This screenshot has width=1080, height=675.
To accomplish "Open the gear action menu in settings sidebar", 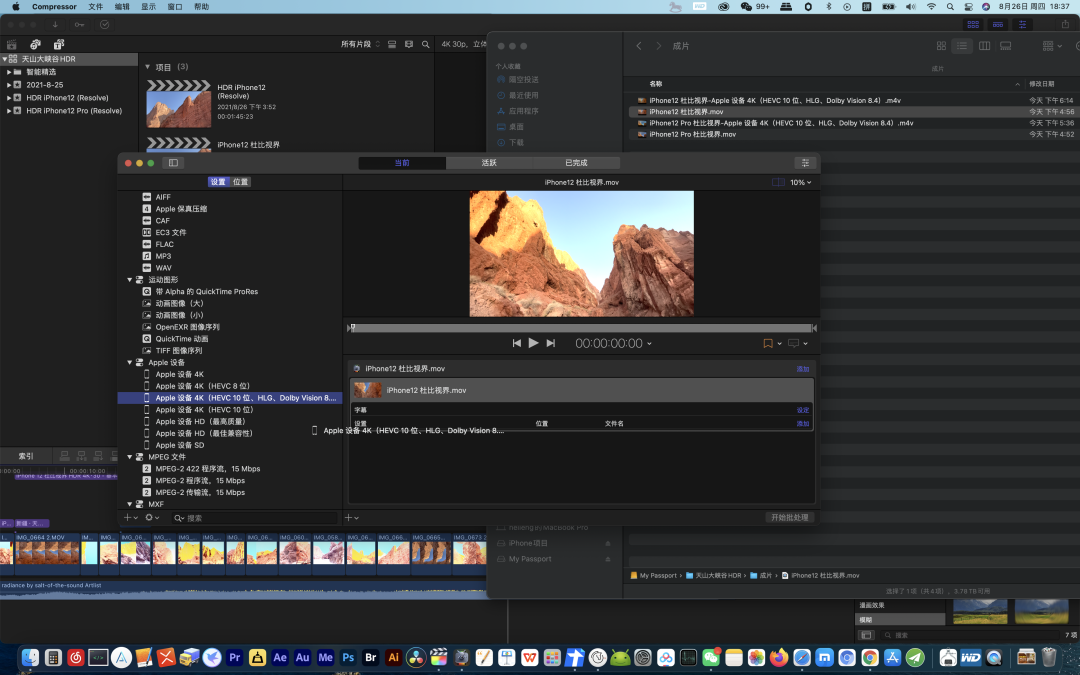I will tap(152, 517).
